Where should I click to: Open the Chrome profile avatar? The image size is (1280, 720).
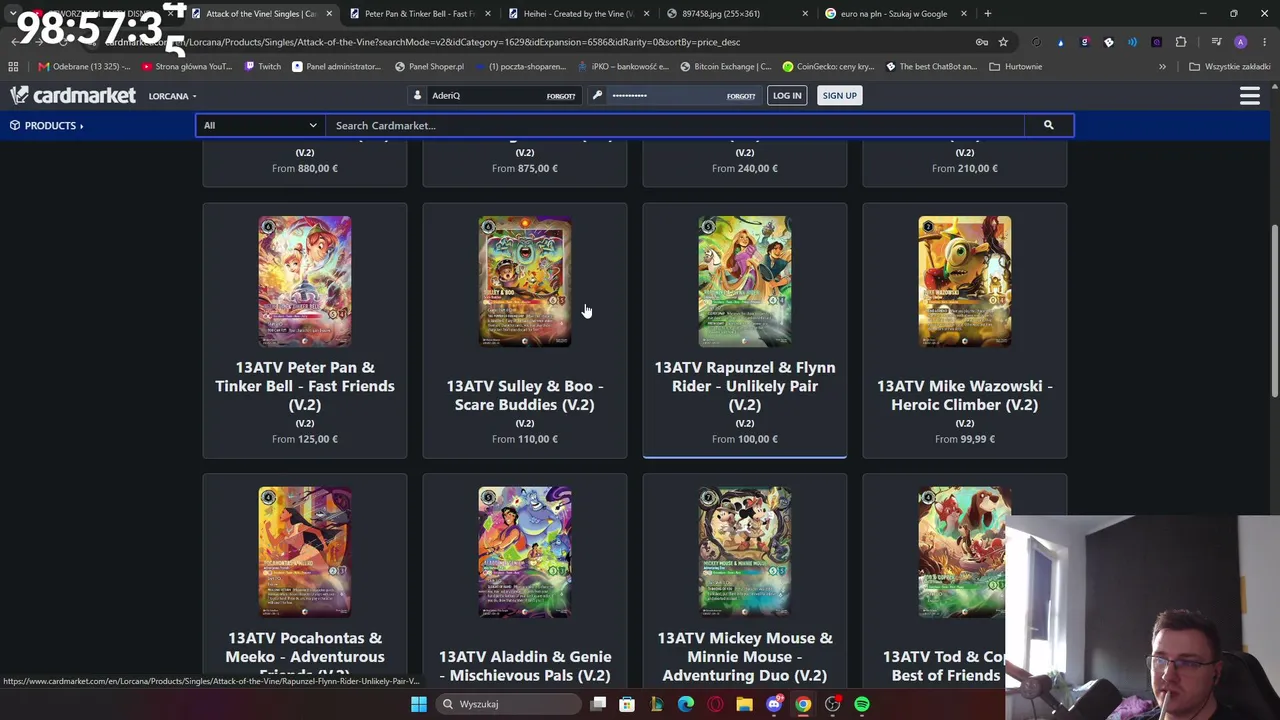click(1241, 42)
